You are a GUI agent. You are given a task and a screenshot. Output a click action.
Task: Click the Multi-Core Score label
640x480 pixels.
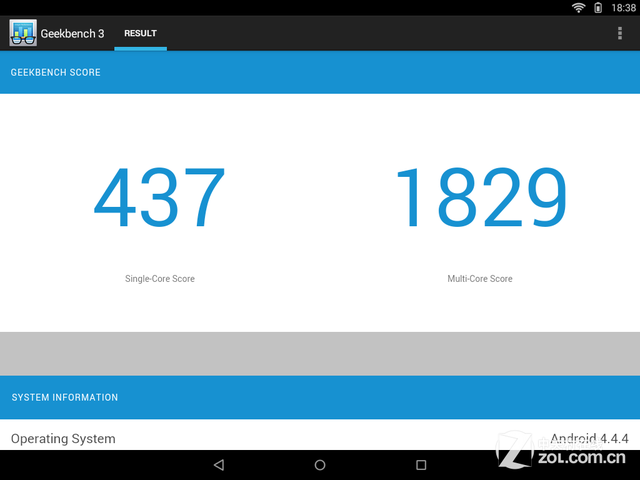coord(480,279)
